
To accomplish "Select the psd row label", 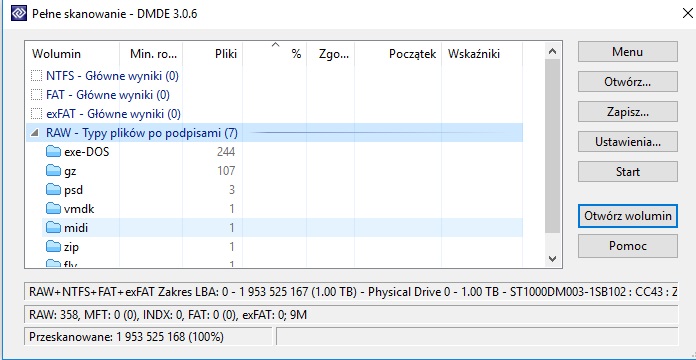I will click(73, 190).
